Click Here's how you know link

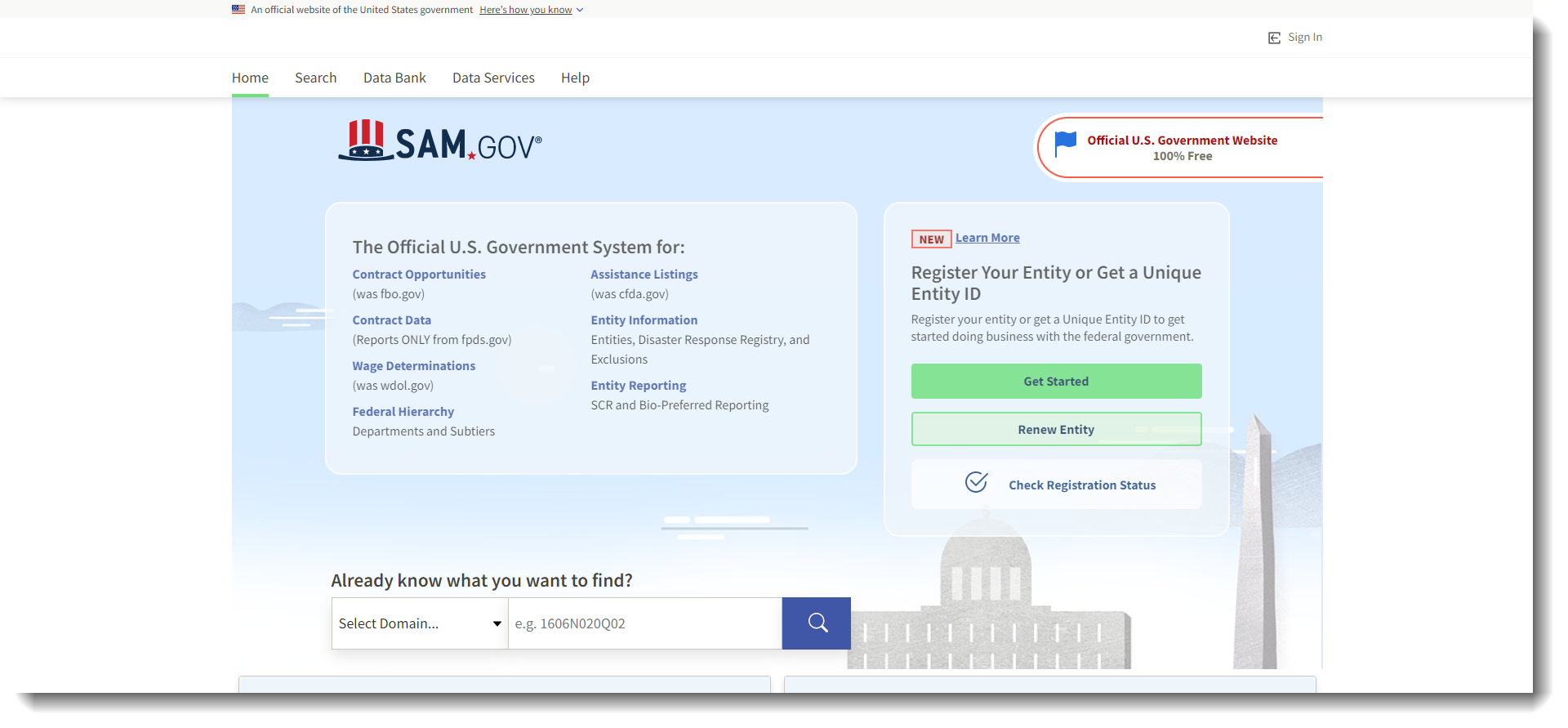tap(526, 10)
